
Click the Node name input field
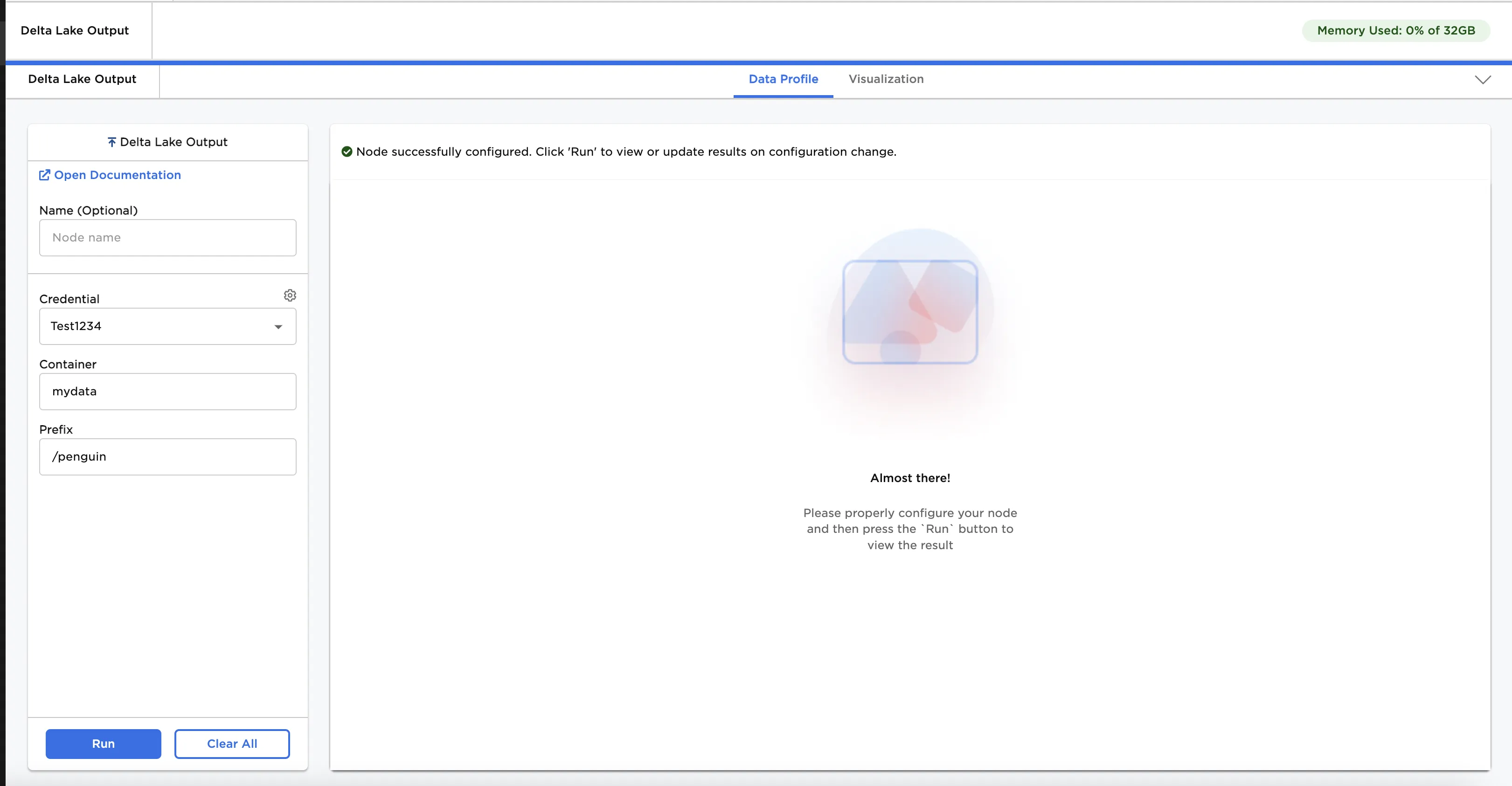[168, 238]
